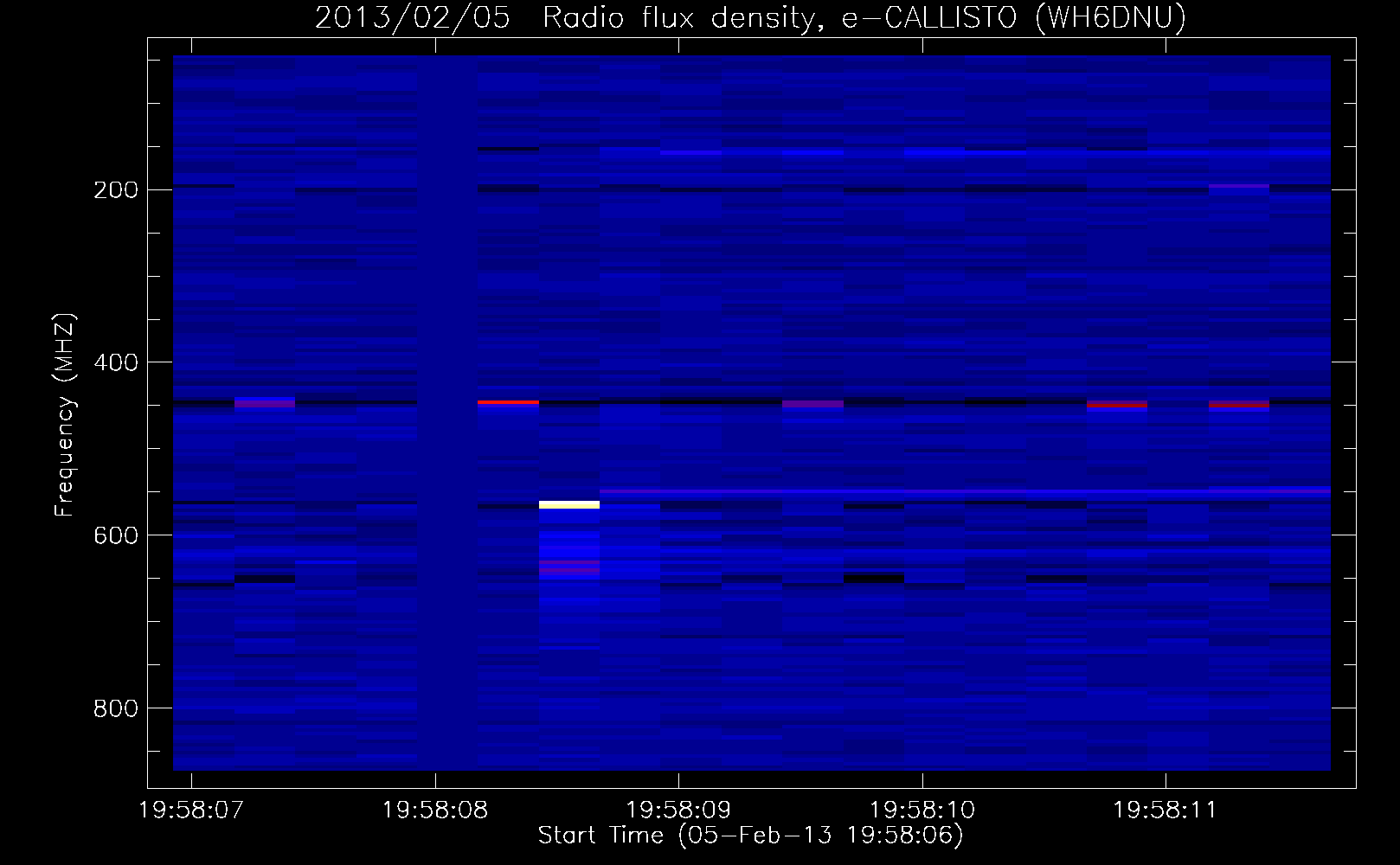
Task: Click the bright white burst near 570 MHz
Action: pos(569,504)
